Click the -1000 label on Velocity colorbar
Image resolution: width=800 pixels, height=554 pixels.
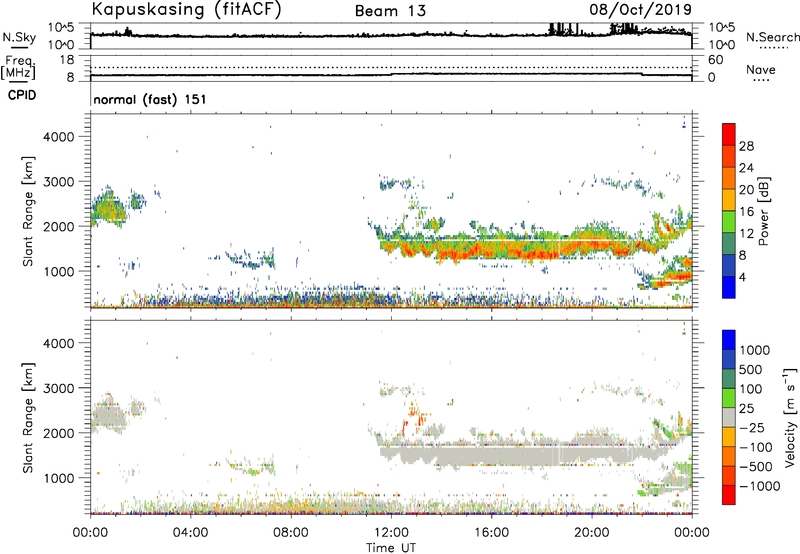759,486
